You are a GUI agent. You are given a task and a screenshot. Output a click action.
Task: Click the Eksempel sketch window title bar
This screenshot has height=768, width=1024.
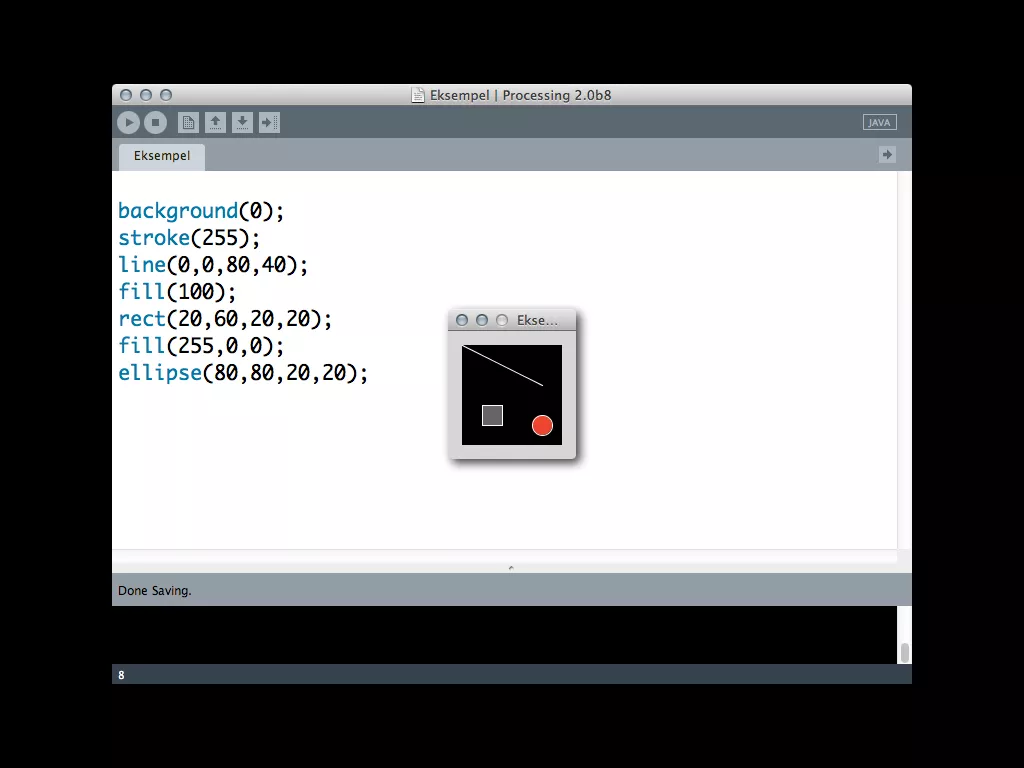[537, 320]
